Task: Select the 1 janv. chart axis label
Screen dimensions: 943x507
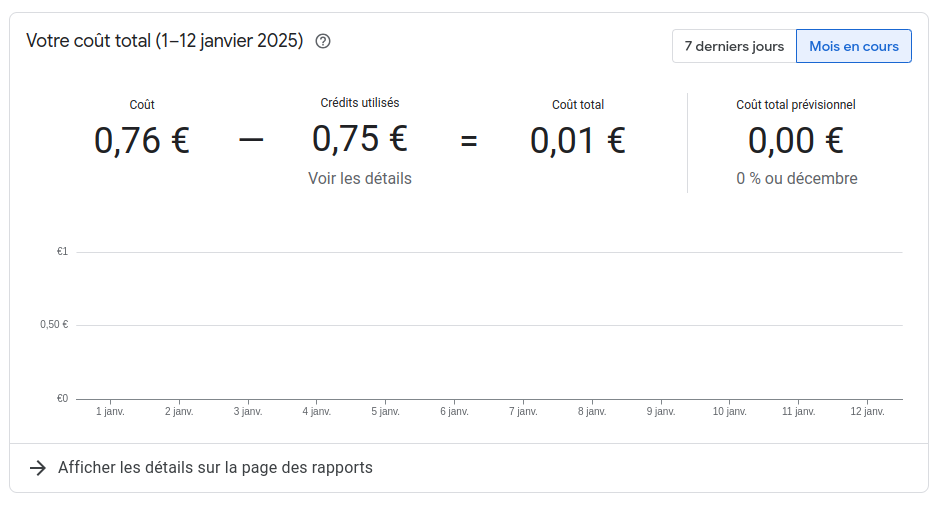Action: (x=110, y=411)
